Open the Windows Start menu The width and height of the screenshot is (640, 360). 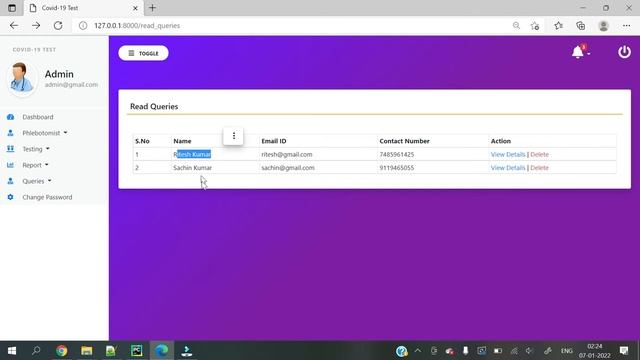(12, 351)
